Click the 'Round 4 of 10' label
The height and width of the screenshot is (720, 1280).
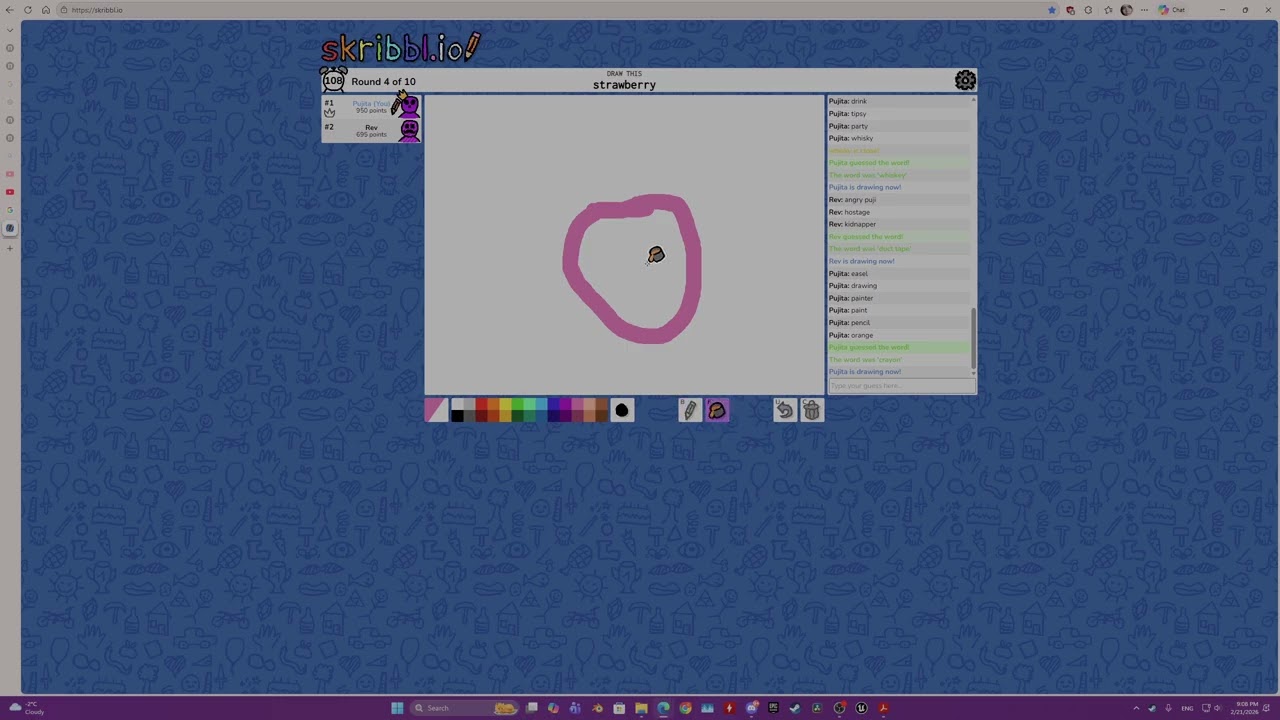(383, 82)
